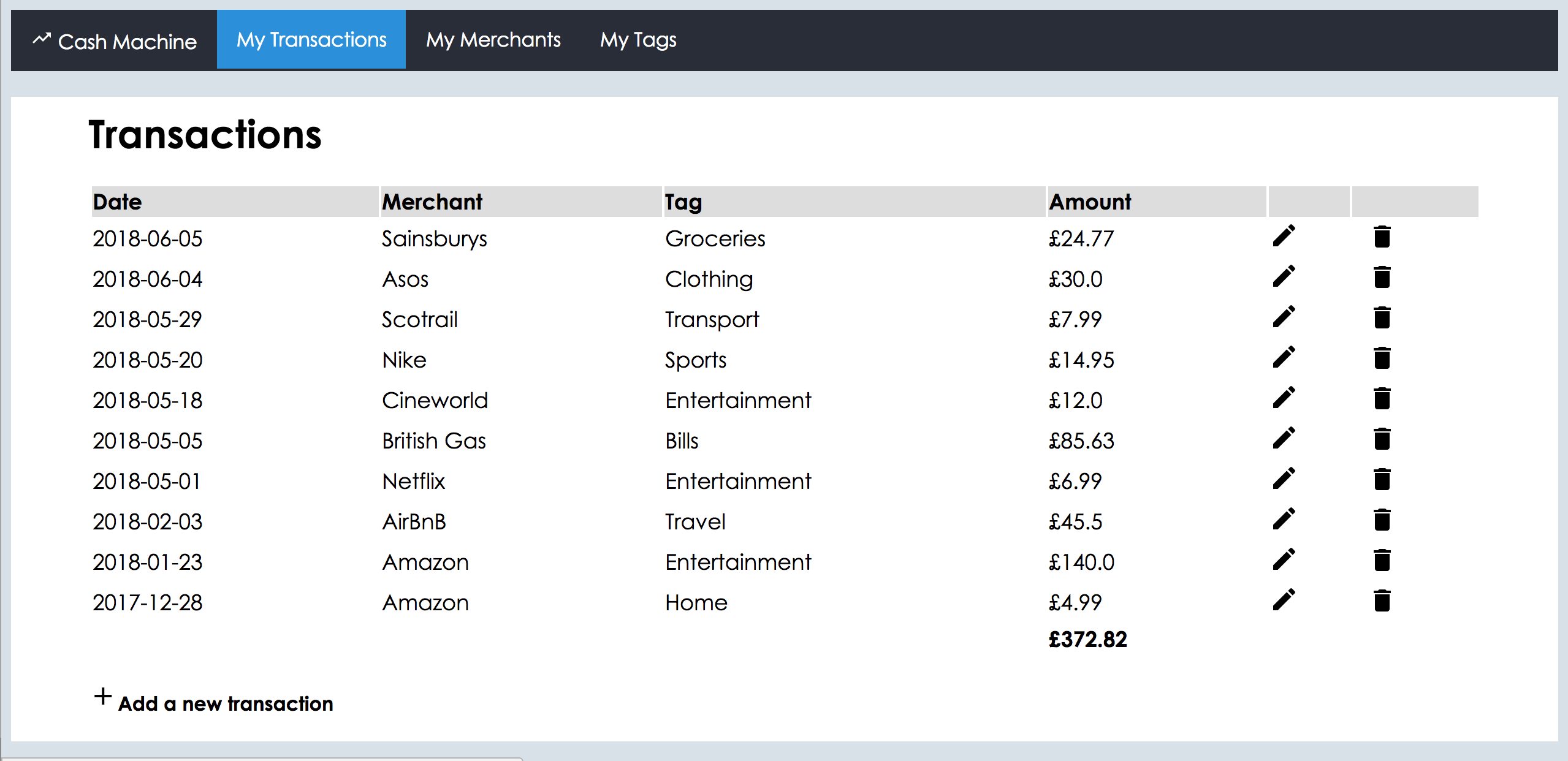
Task: Click the Cash Machine logo link
Action: click(x=115, y=41)
